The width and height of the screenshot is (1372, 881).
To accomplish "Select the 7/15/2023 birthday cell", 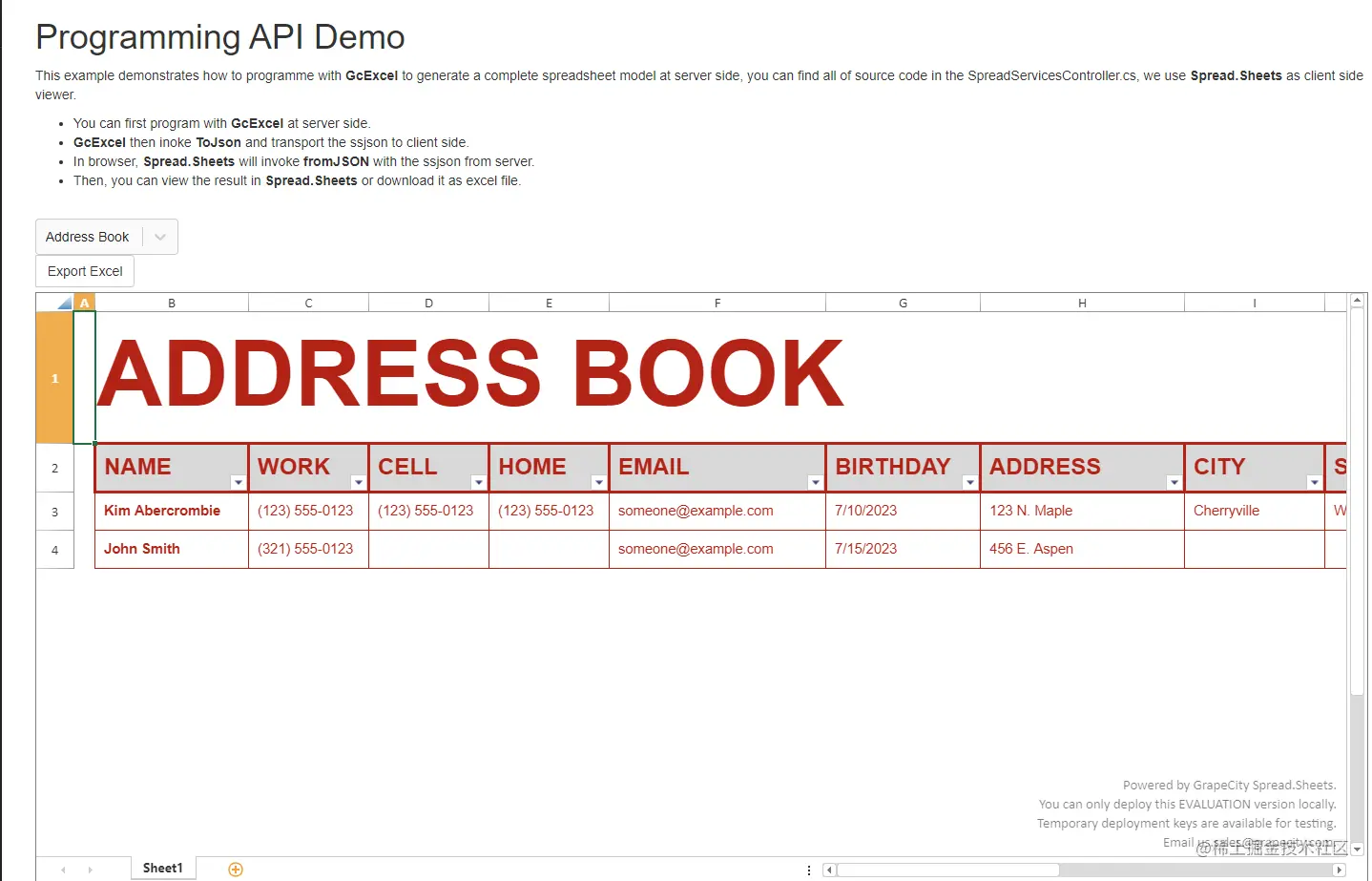I will [903, 549].
